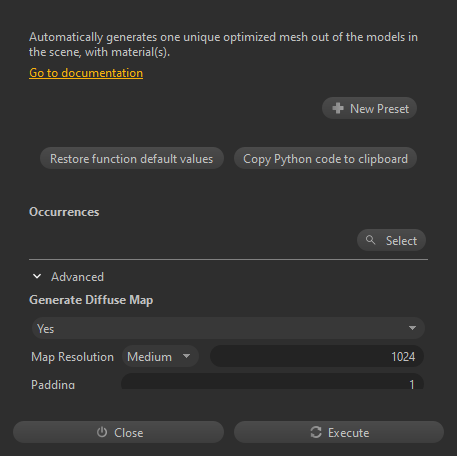Click the Advanced section label
Image resolution: width=457 pixels, height=456 pixels.
click(x=77, y=277)
